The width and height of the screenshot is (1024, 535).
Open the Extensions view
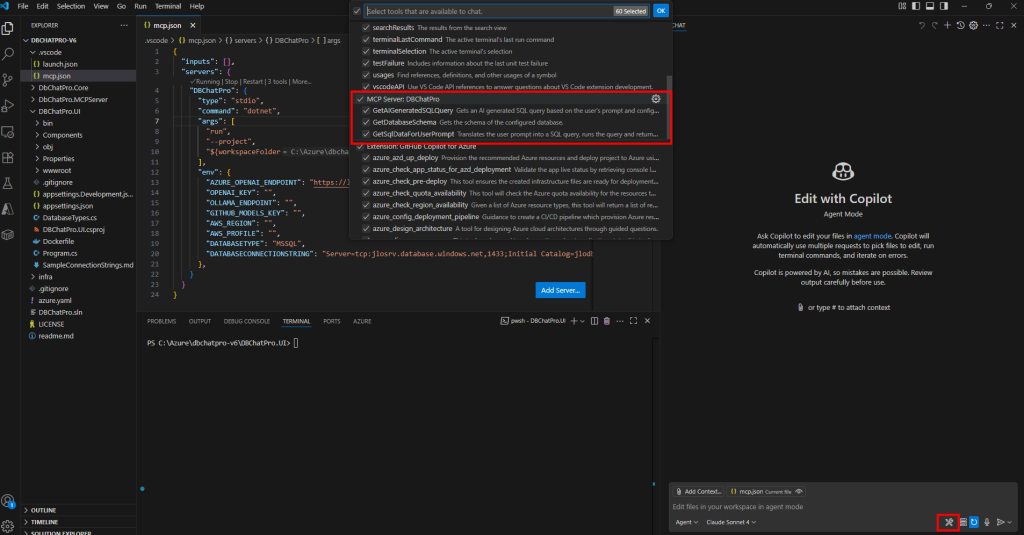[x=8, y=157]
